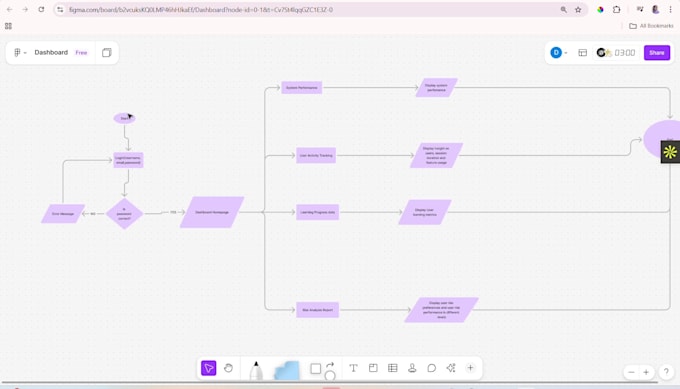Click the Free plan badge
Viewport: 680px width, 389px height.
(81, 52)
